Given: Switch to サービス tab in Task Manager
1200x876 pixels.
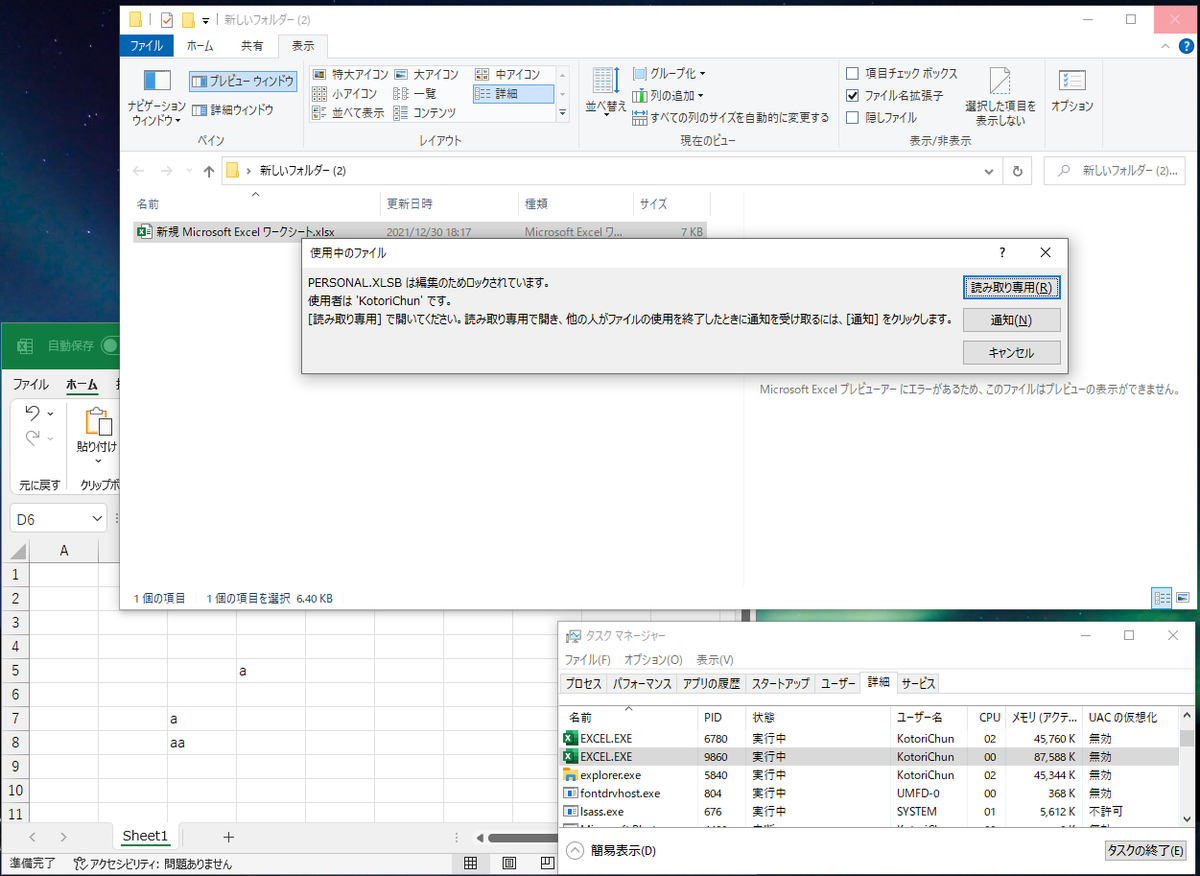Looking at the screenshot, I should [918, 684].
